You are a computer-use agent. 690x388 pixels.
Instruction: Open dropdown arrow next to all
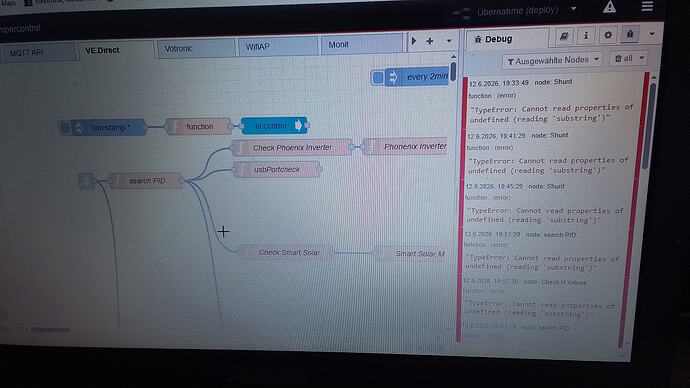[x=642, y=58]
